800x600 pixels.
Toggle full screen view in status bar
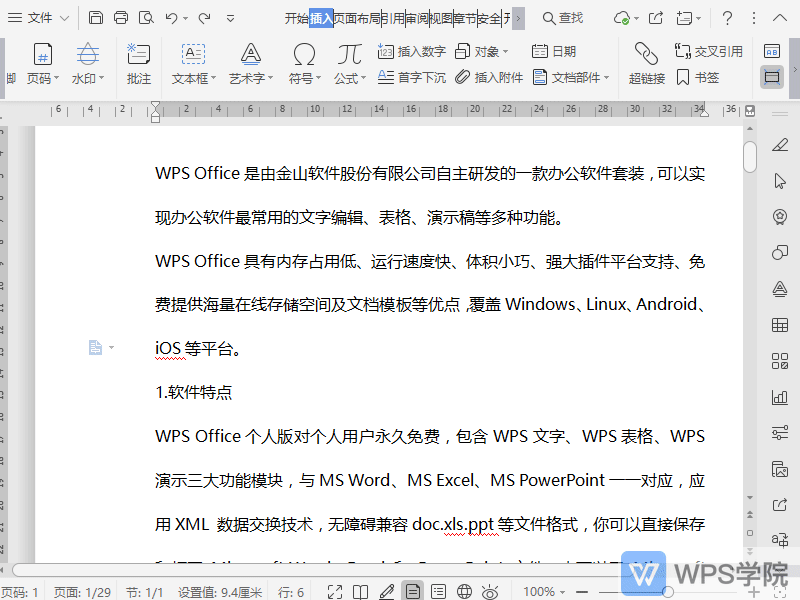[x=335, y=592]
